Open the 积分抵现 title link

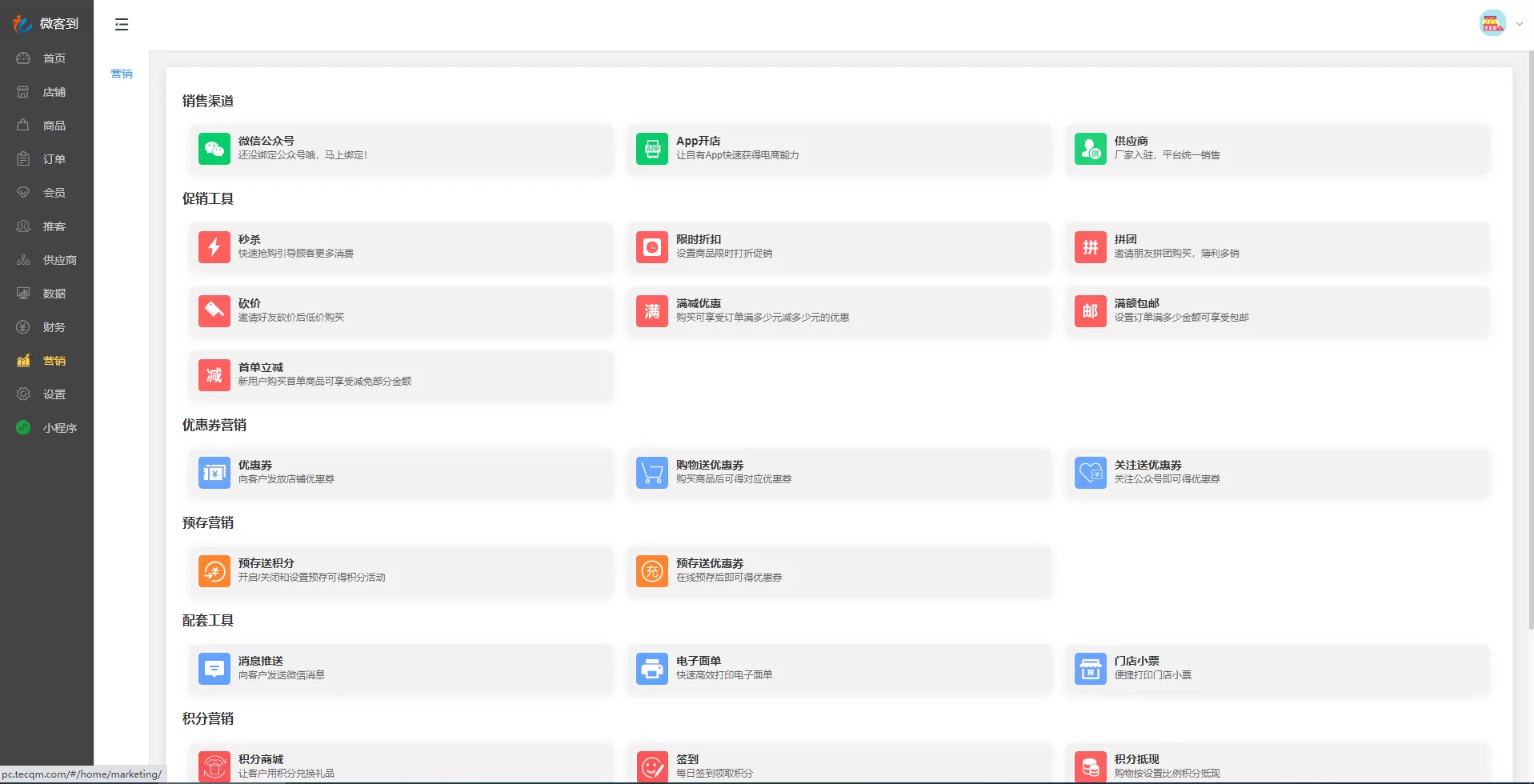[x=1136, y=759]
